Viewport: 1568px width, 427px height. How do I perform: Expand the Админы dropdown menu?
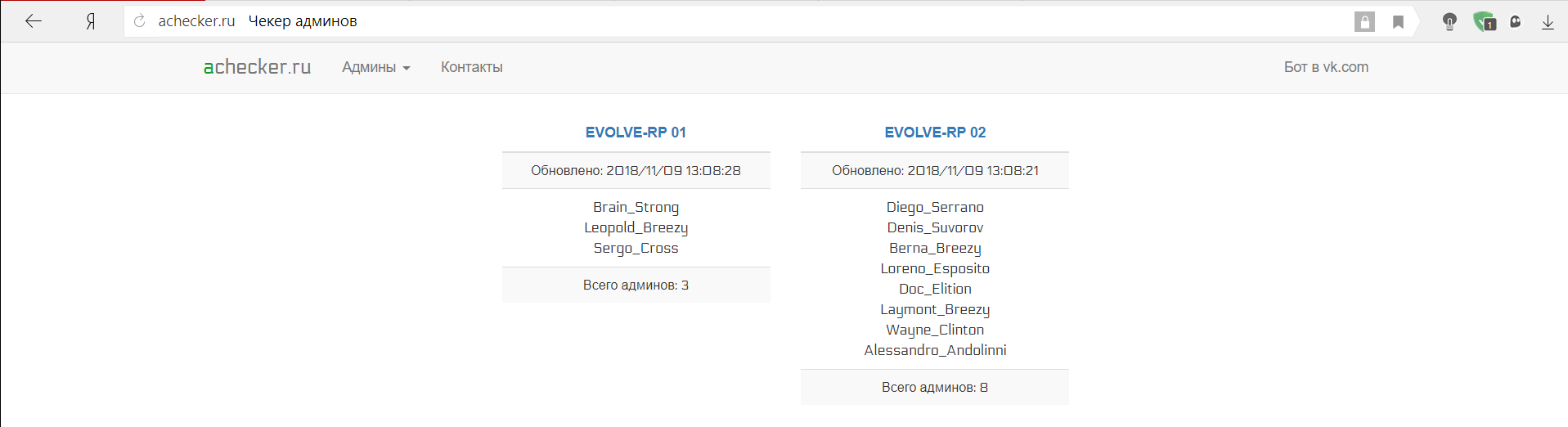pos(376,67)
